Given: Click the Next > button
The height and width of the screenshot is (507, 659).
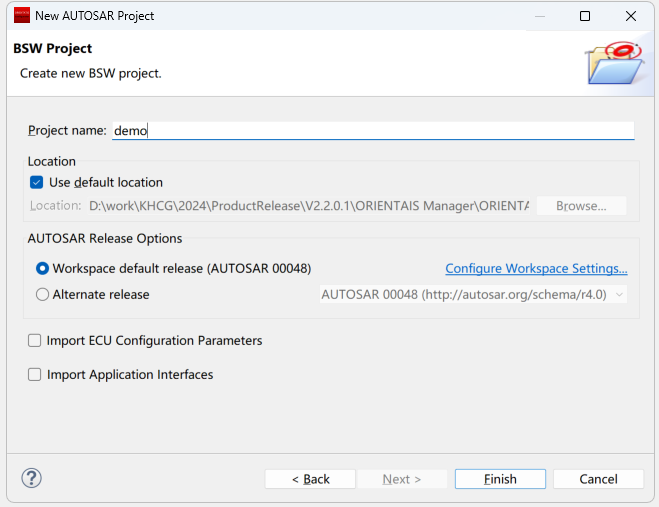Looking at the screenshot, I should click(402, 479).
